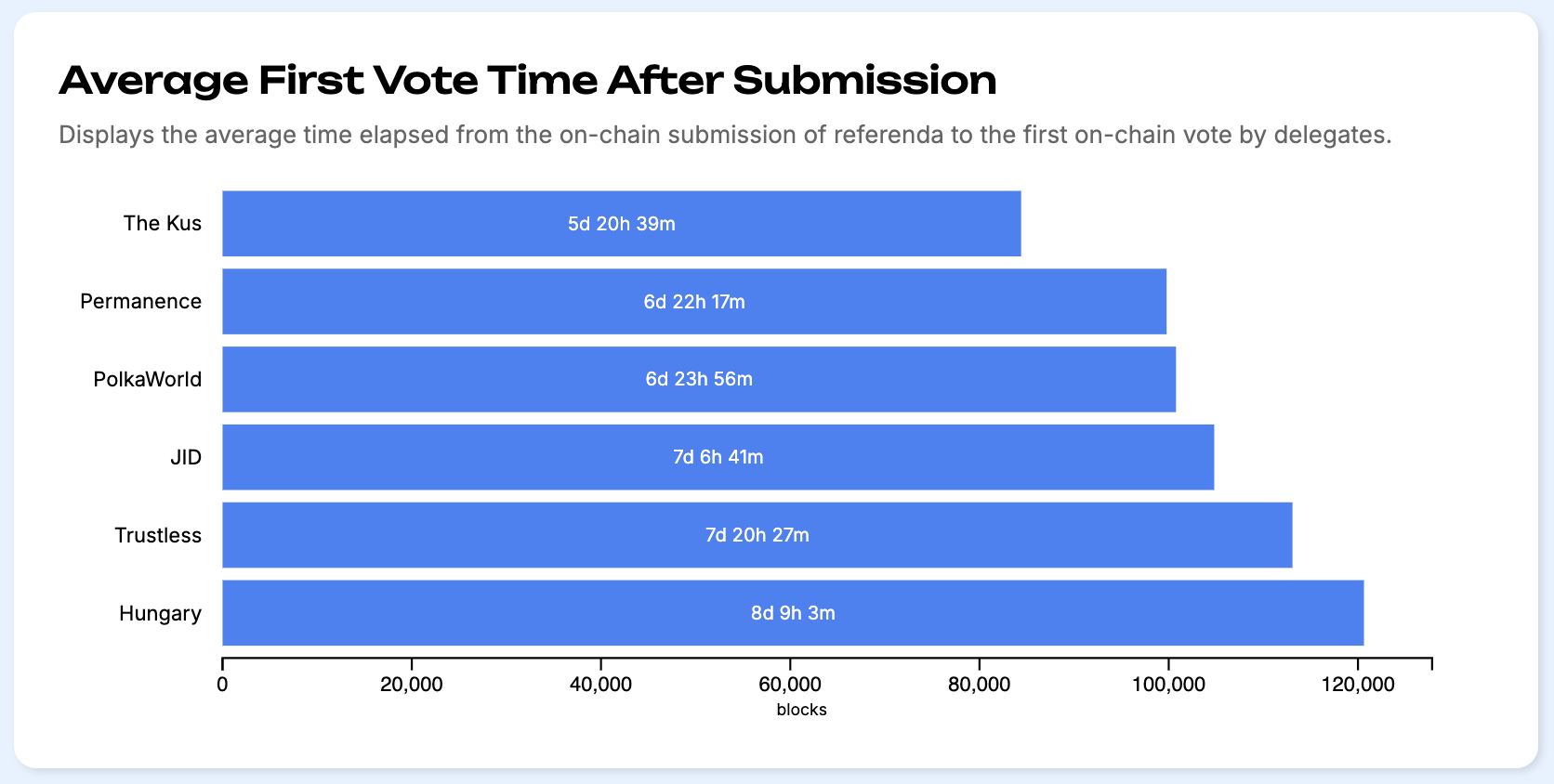This screenshot has width=1554, height=784.
Task: Select the "PolkaWorld" y-axis label
Action: point(148,380)
